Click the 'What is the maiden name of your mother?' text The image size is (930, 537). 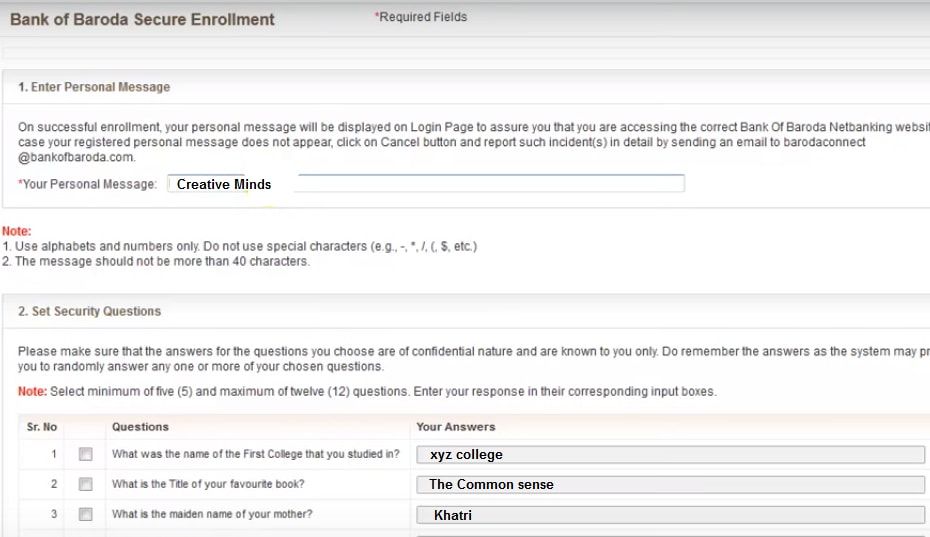click(x=212, y=515)
